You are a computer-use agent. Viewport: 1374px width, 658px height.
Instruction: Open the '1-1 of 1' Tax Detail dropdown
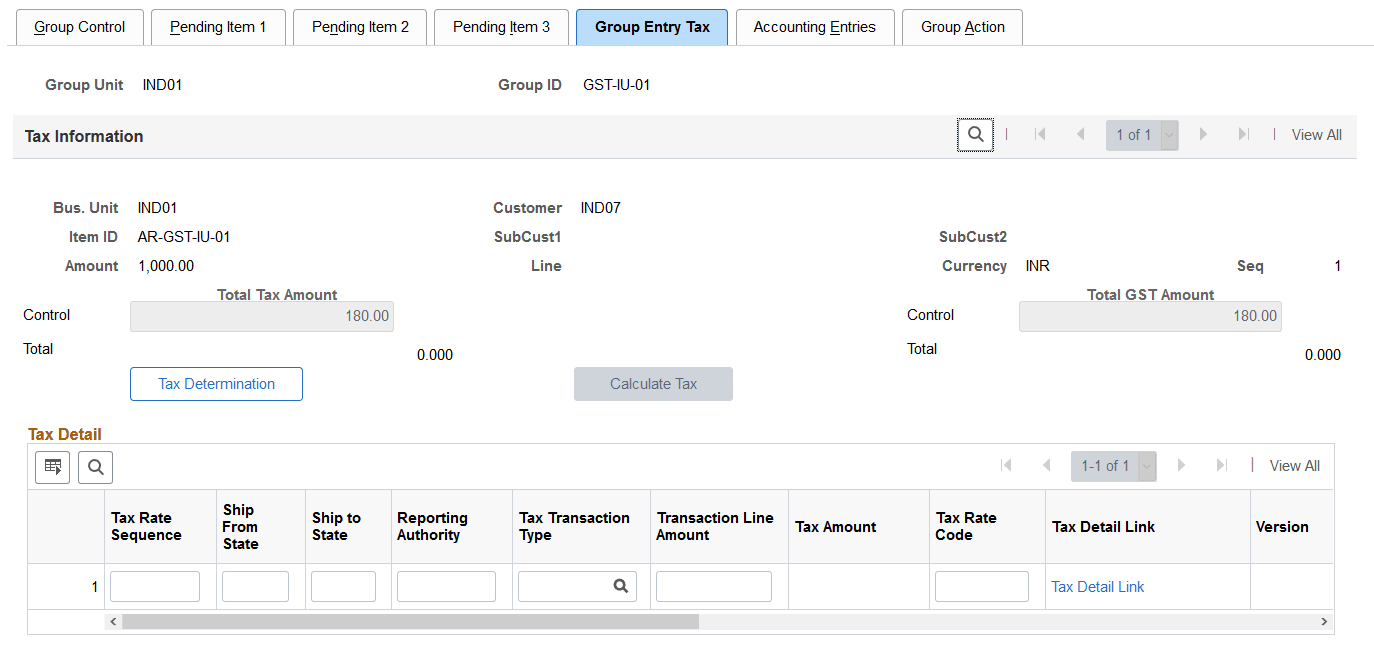pos(1145,465)
